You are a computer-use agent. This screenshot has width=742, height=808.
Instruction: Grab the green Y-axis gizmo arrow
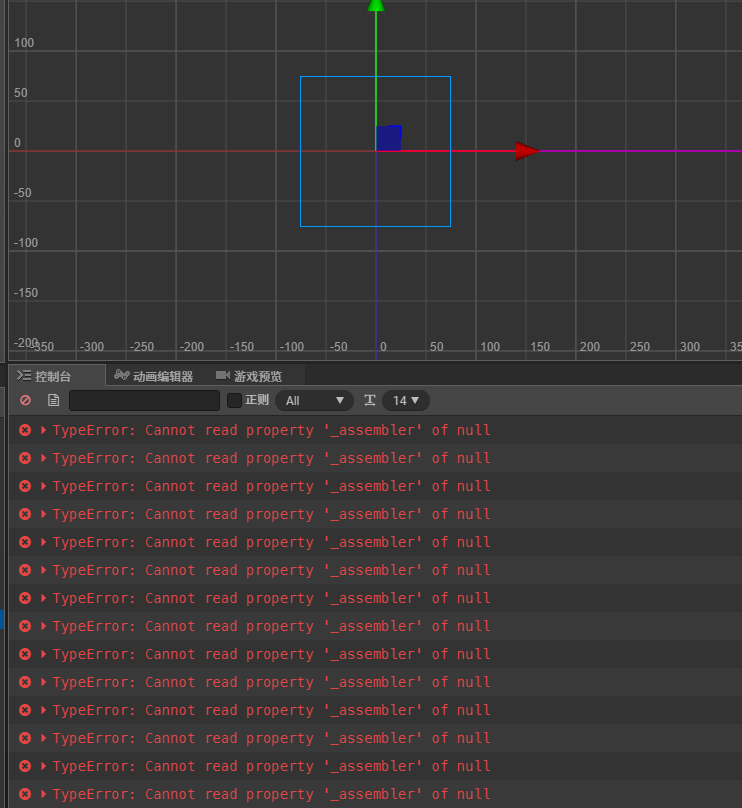point(376,5)
